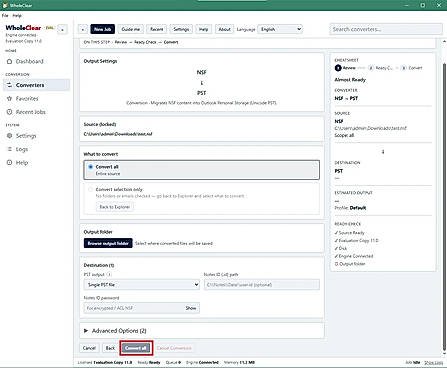Click the Convert all button at the bottom
This screenshot has width=447, height=368.
pos(136,348)
